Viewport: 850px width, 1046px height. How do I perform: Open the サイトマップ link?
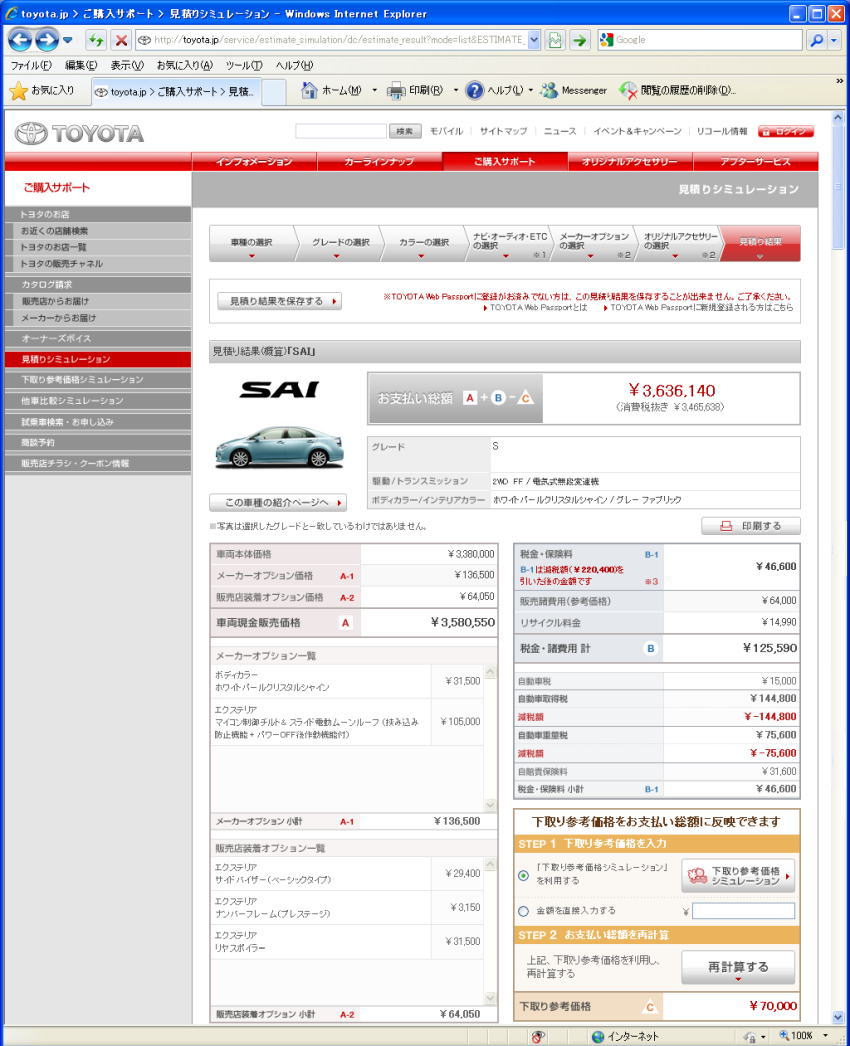click(503, 131)
